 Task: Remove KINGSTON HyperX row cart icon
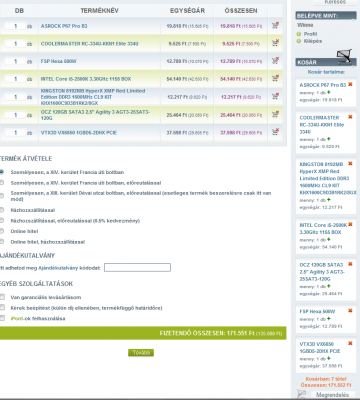click(275, 96)
